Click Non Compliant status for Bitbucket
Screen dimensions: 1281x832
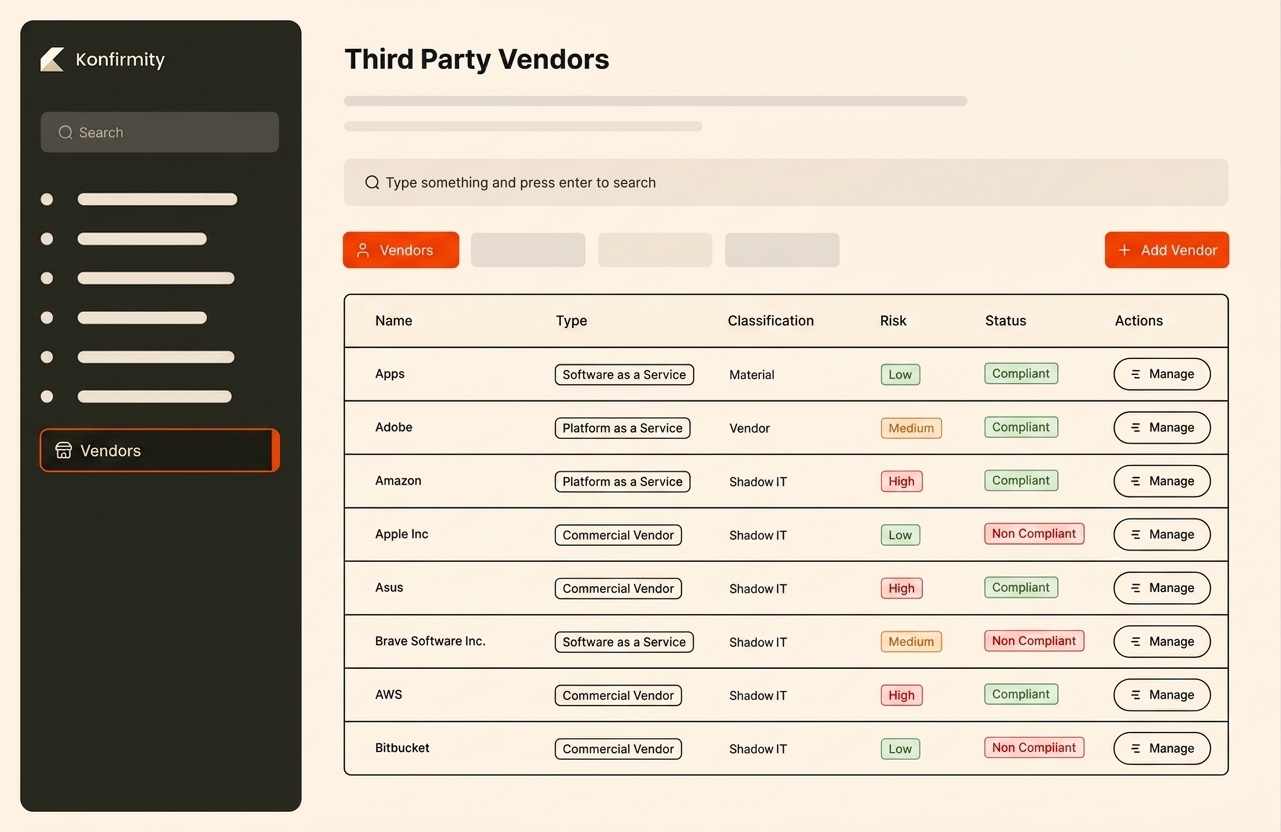point(1034,748)
